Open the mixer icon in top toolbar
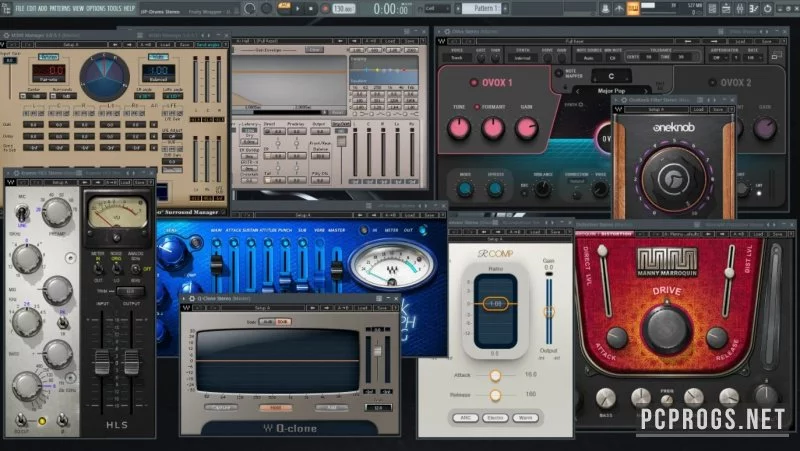Image resolution: width=800 pixels, height=451 pixels. [740, 9]
